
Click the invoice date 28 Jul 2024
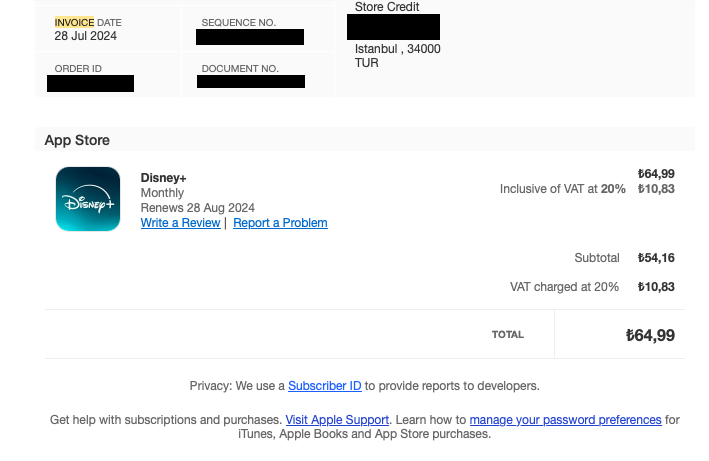(x=85, y=36)
